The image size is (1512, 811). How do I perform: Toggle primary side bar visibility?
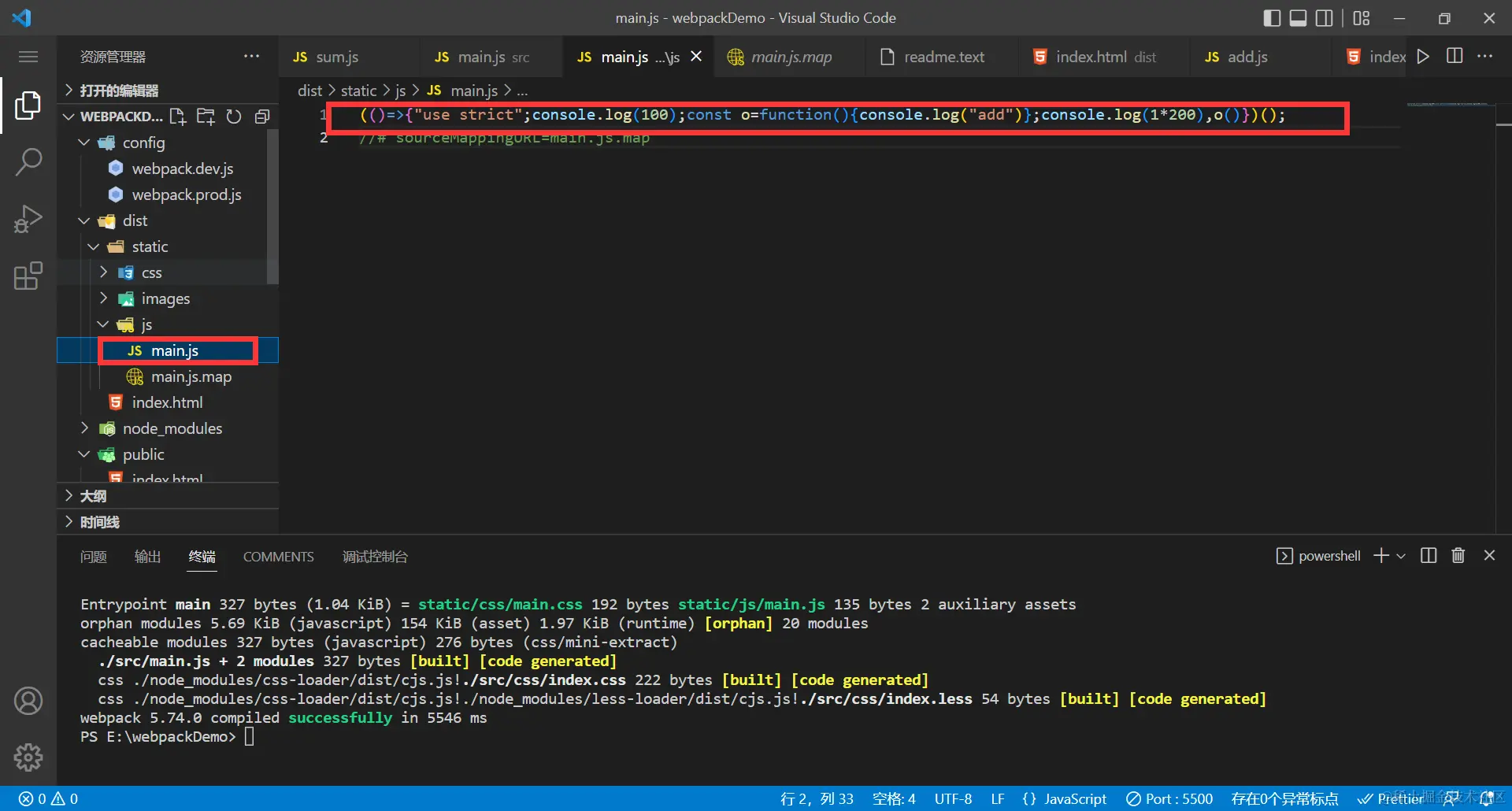tap(1272, 18)
